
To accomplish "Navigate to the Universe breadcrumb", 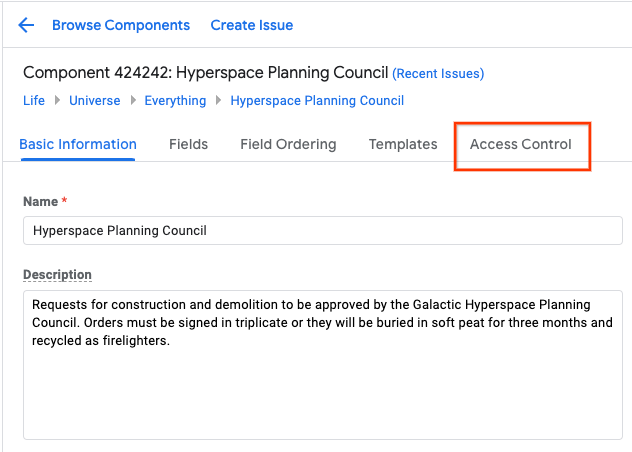I will point(95,100).
